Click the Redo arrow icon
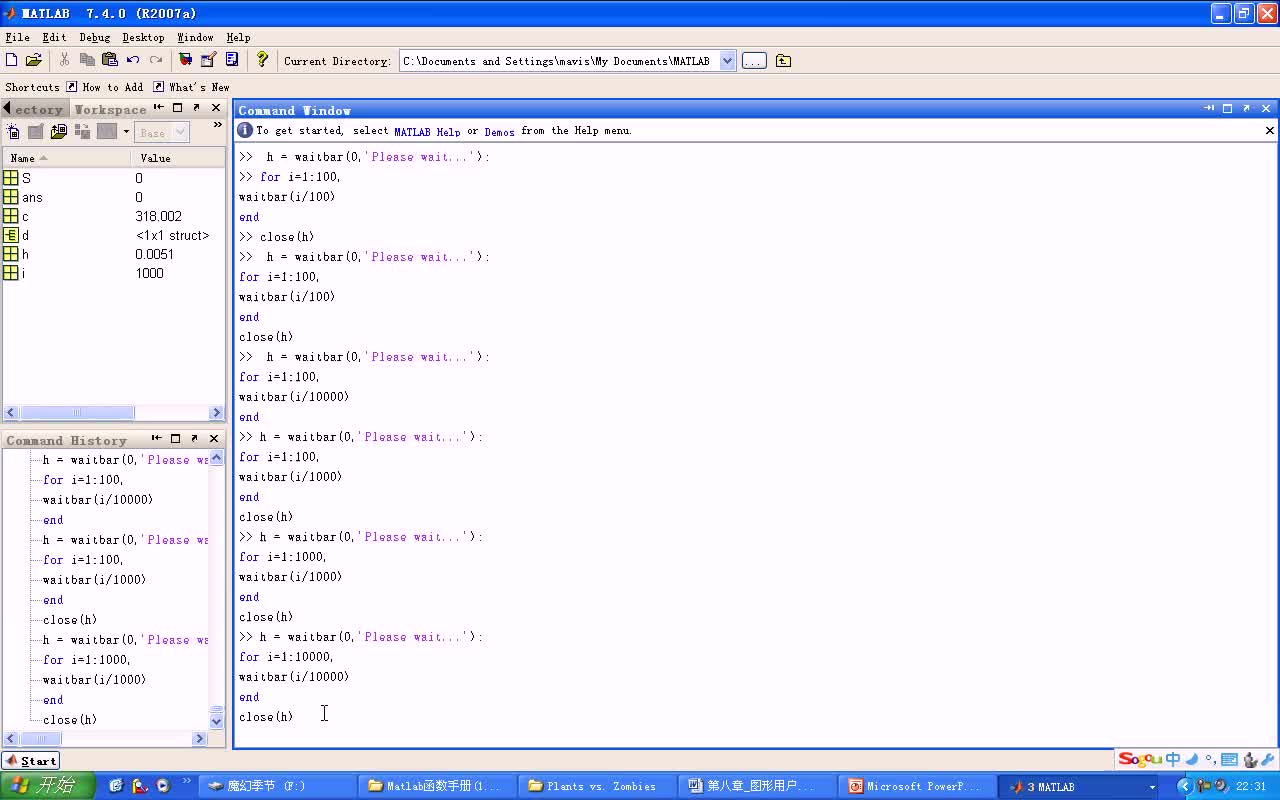1280x800 pixels. click(x=156, y=60)
